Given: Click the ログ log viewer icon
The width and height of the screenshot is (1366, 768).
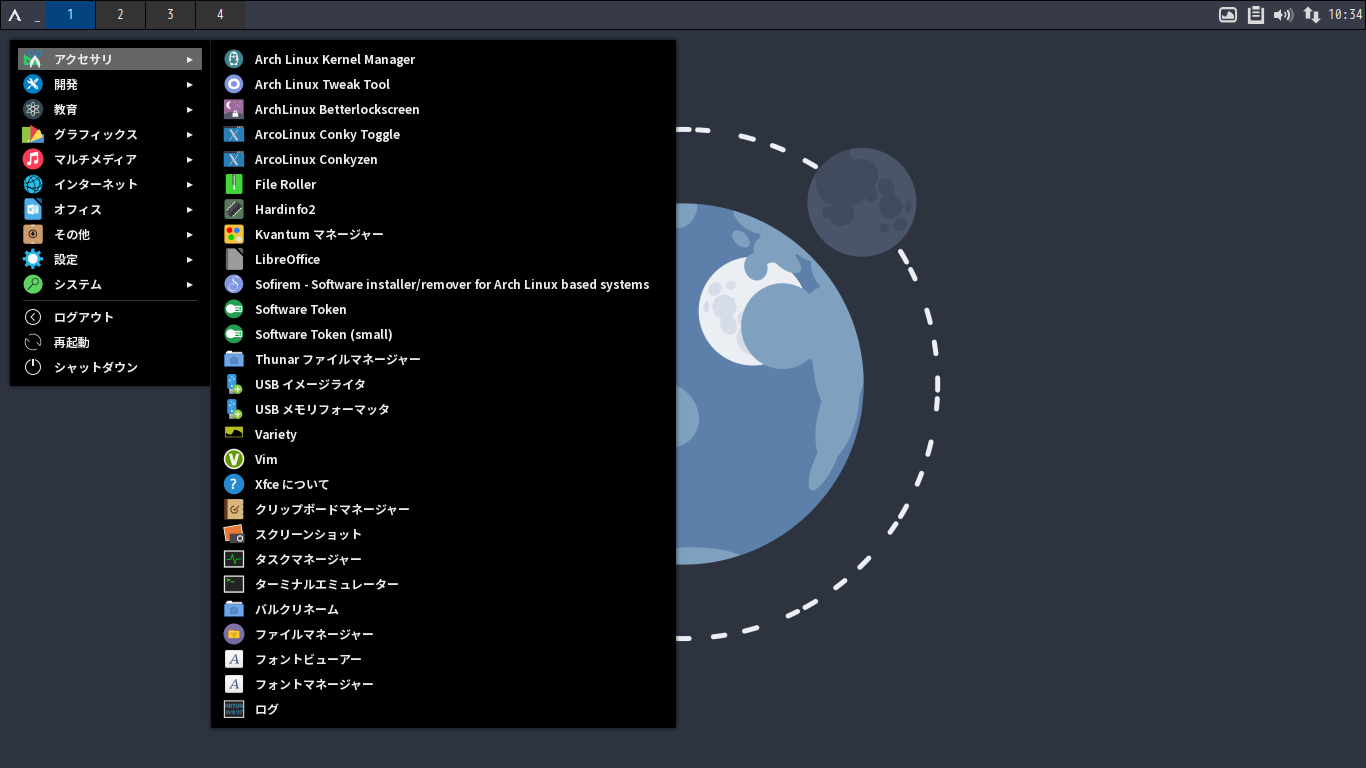Looking at the screenshot, I should coord(234,709).
